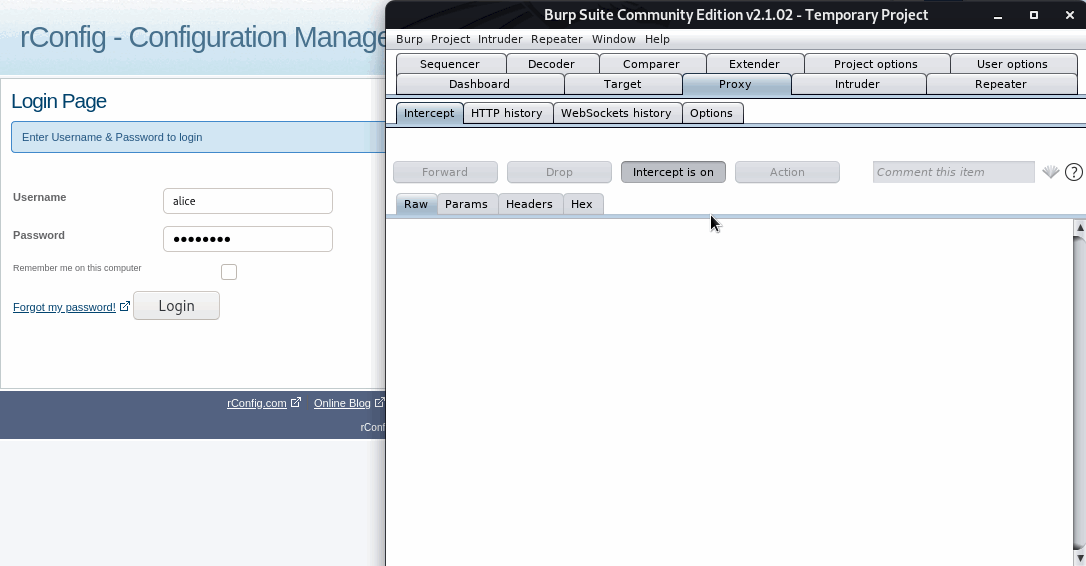Close the Burp Suite window
The width and height of the screenshot is (1086, 566).
tap(1069, 15)
